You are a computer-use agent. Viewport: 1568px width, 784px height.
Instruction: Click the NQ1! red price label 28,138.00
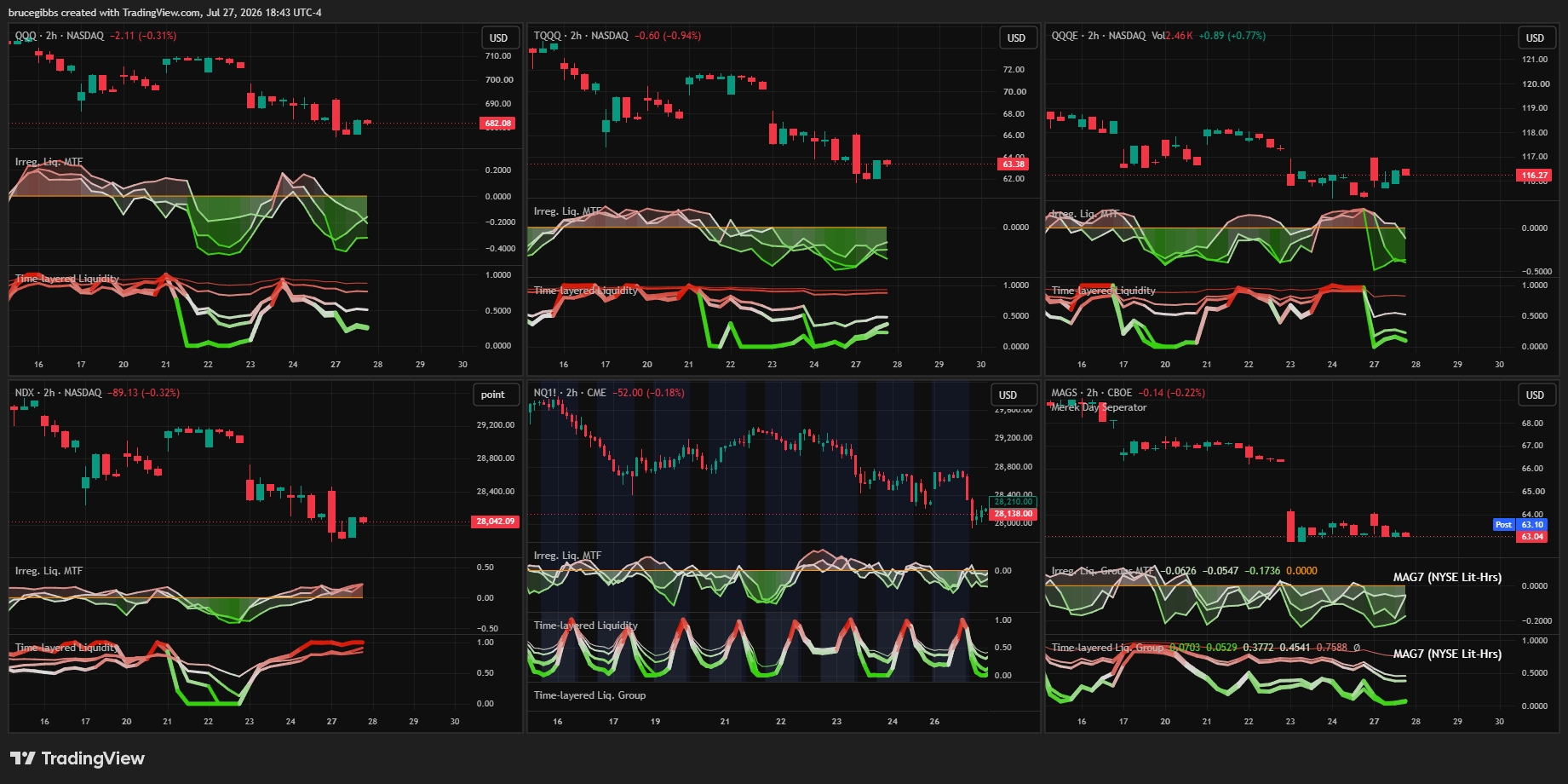[x=1014, y=514]
